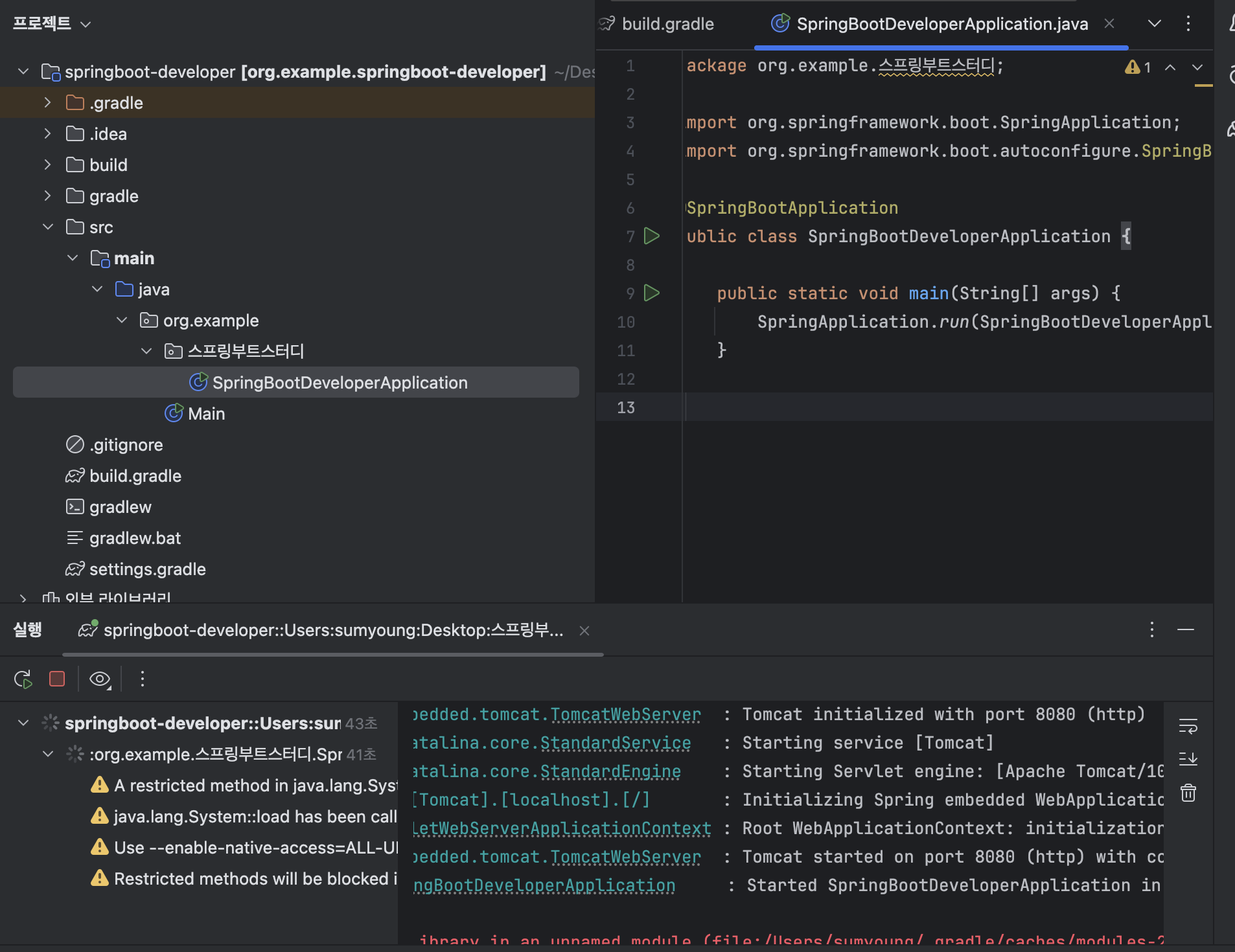Select 'Restricted methods will be blocked' warning

[244, 878]
